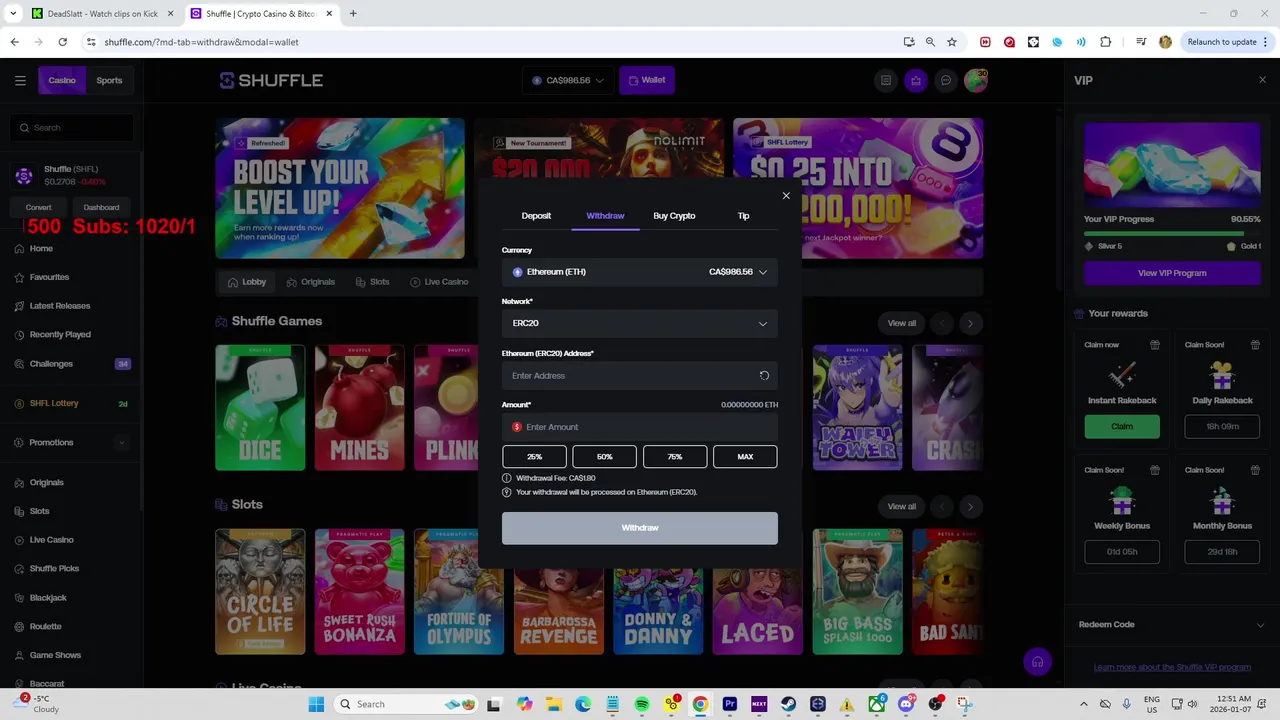Image resolution: width=1280 pixels, height=720 pixels.
Task: Click the grey Withdraw submit button
Action: pyautogui.click(x=640, y=528)
